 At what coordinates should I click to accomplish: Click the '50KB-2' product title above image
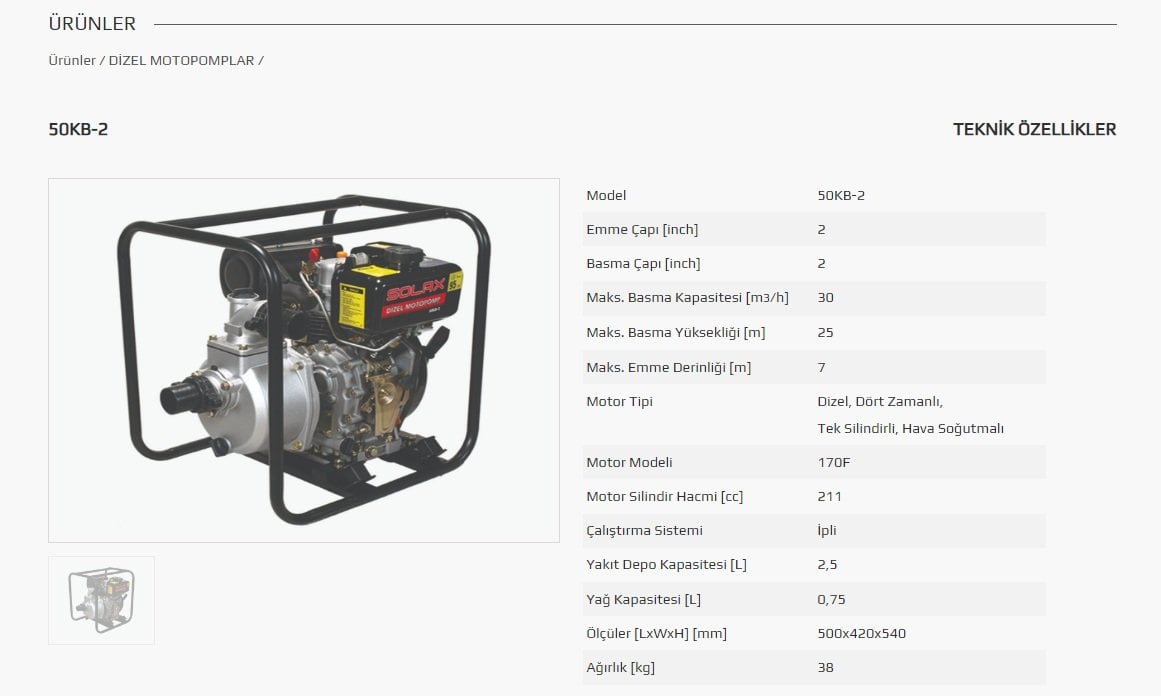pos(78,129)
